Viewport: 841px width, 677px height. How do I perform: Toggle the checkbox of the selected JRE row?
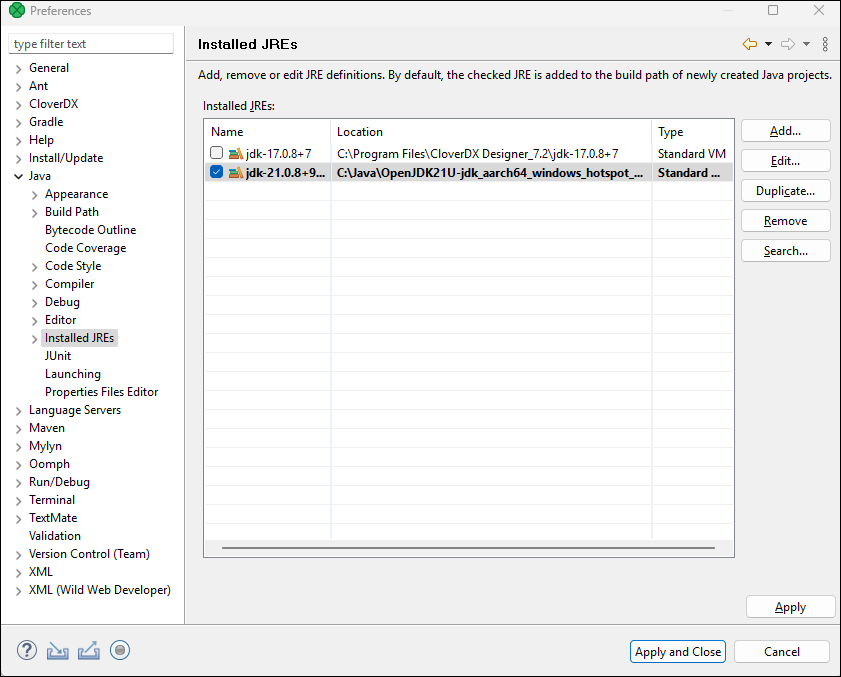216,172
